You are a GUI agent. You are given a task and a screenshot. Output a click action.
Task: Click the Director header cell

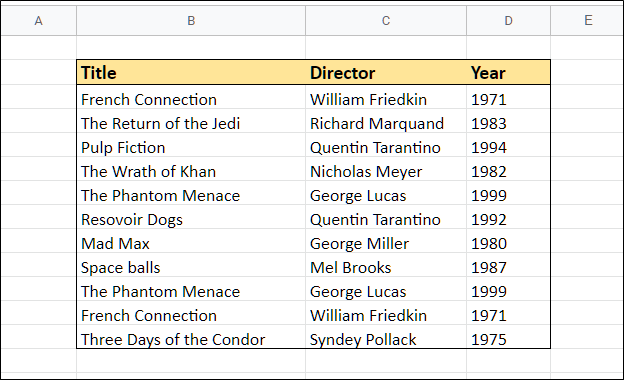coord(386,72)
